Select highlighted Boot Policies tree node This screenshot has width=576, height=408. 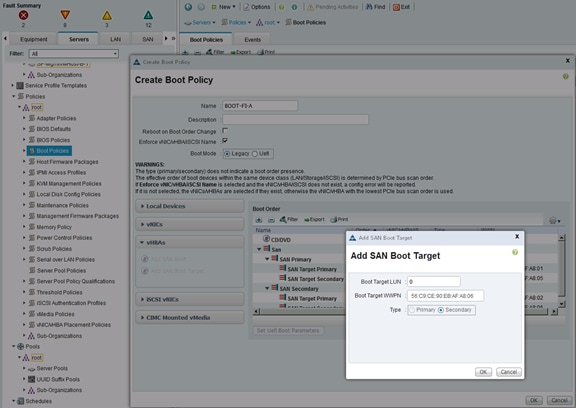(49, 151)
